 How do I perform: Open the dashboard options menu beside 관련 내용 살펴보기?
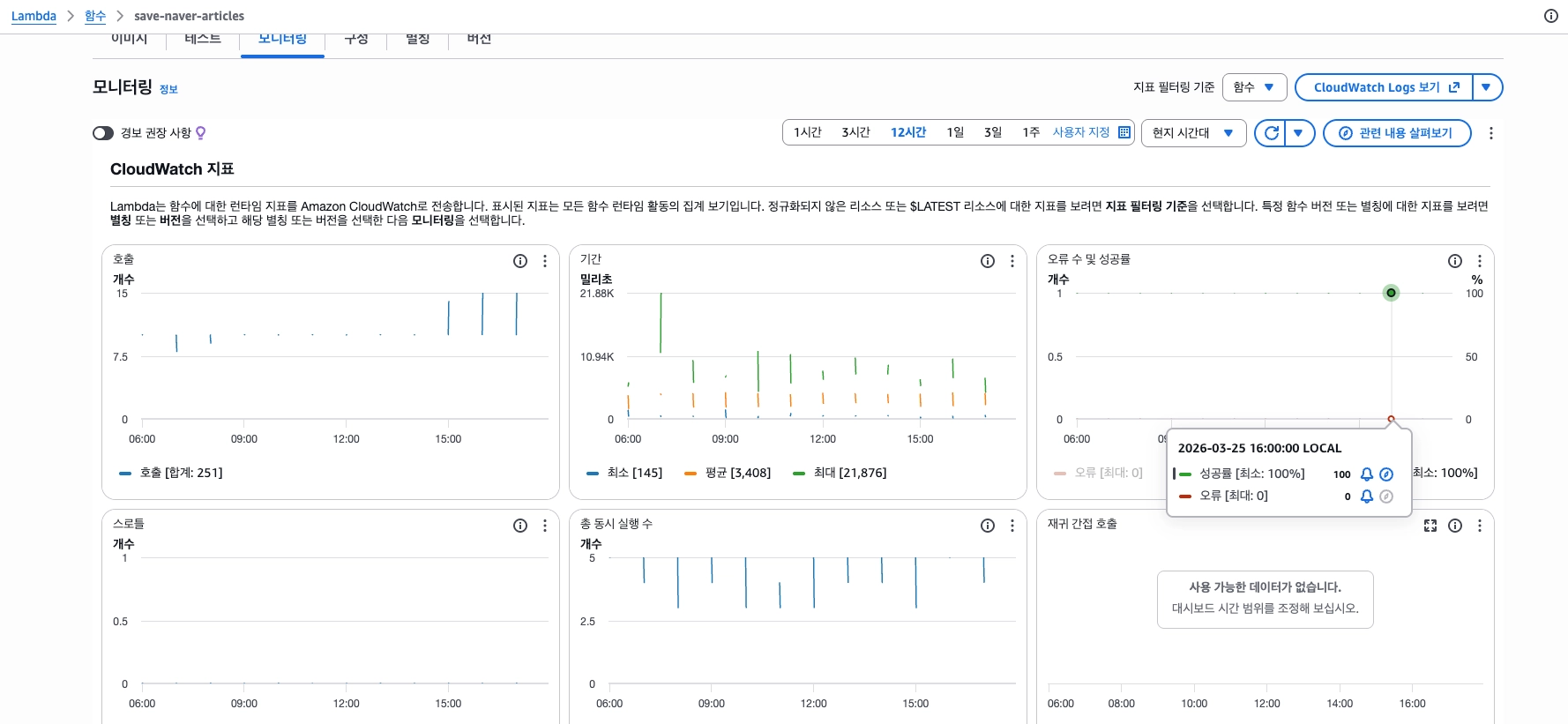(1491, 133)
